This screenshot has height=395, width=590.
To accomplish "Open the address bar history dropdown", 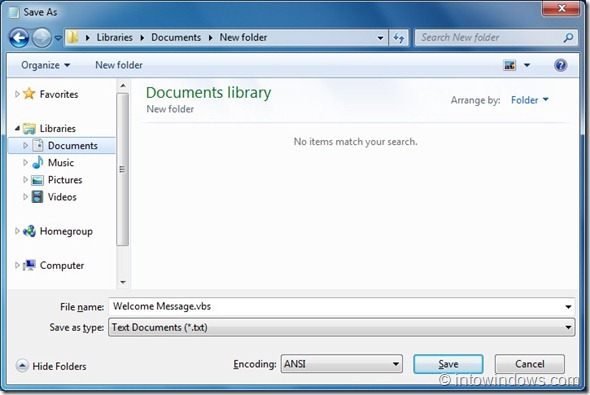I will click(380, 38).
